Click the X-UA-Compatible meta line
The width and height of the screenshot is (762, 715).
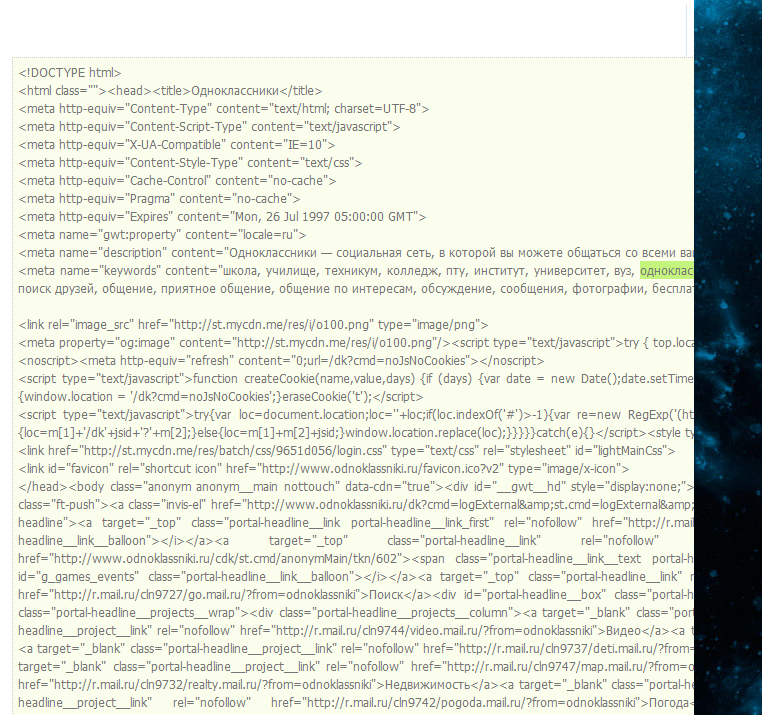click(177, 145)
